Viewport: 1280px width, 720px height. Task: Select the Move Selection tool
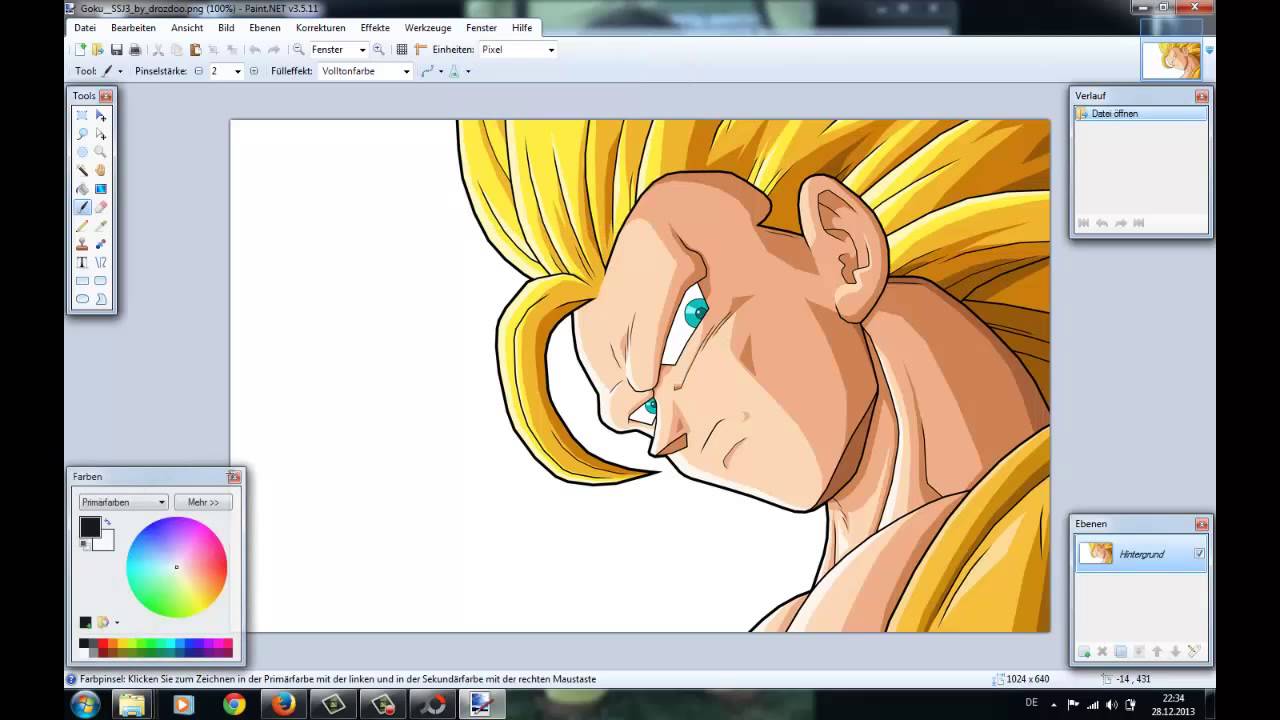(100, 133)
